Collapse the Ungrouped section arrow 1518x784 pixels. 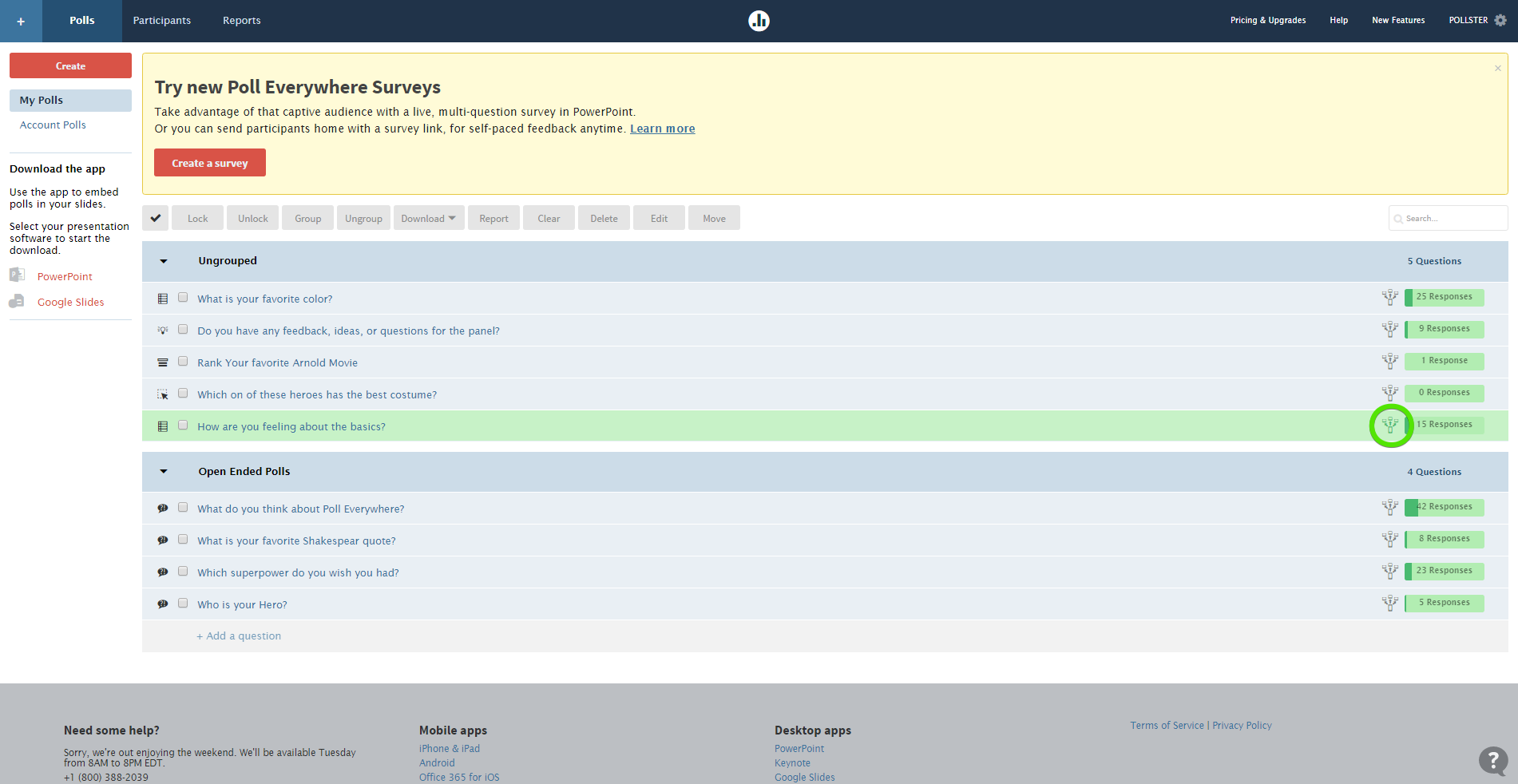click(164, 261)
